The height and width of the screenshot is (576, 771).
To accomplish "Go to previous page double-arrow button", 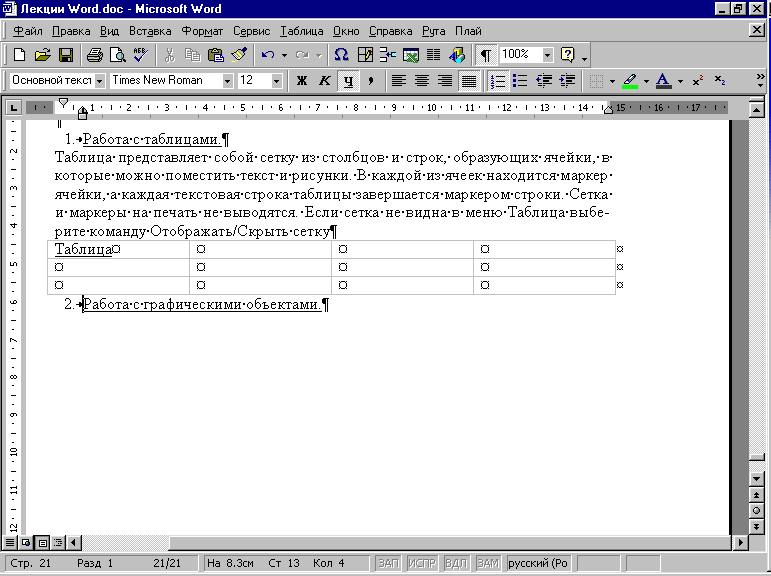I will pyautogui.click(x=757, y=495).
